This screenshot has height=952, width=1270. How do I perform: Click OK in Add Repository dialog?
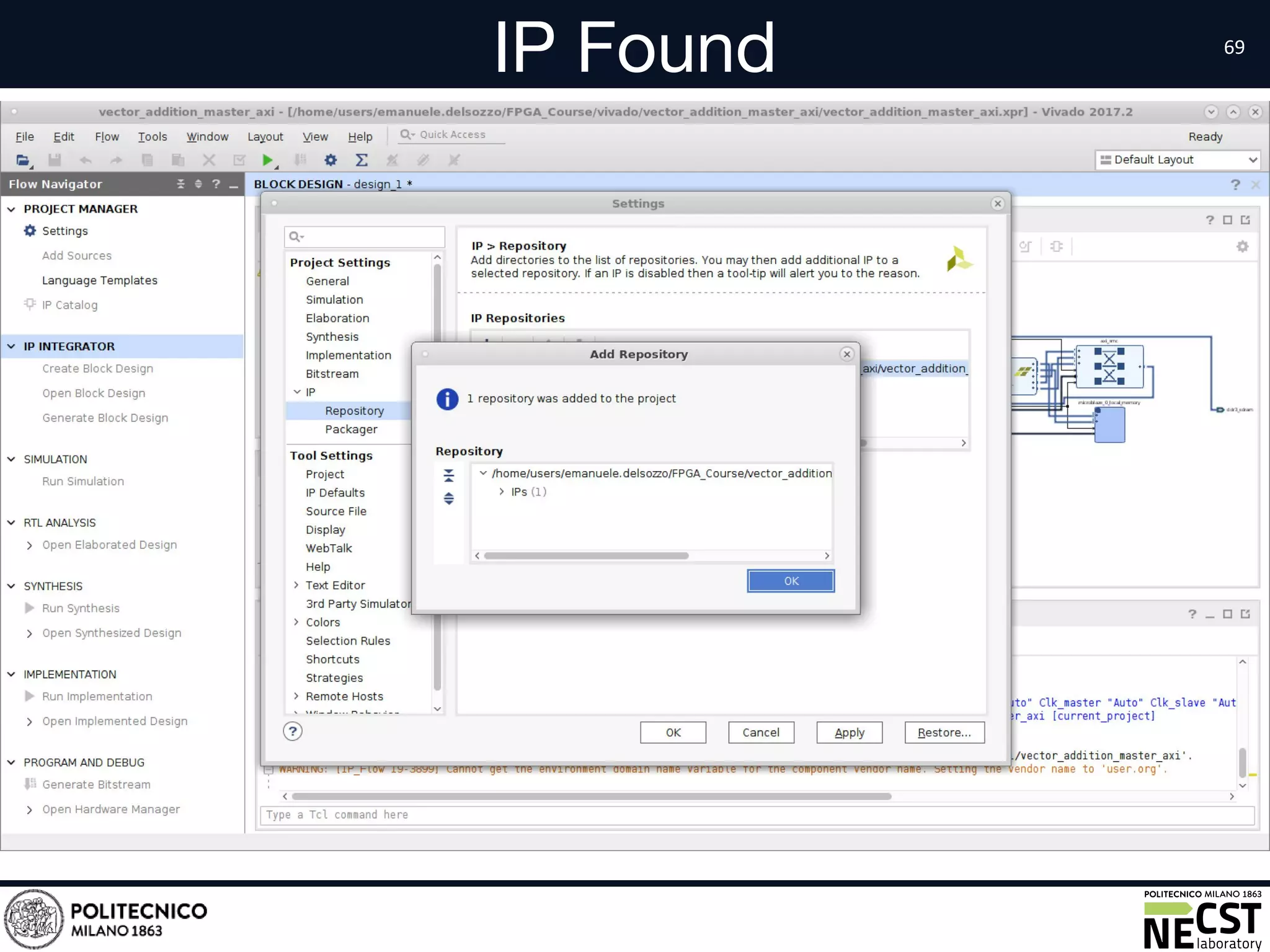[791, 581]
